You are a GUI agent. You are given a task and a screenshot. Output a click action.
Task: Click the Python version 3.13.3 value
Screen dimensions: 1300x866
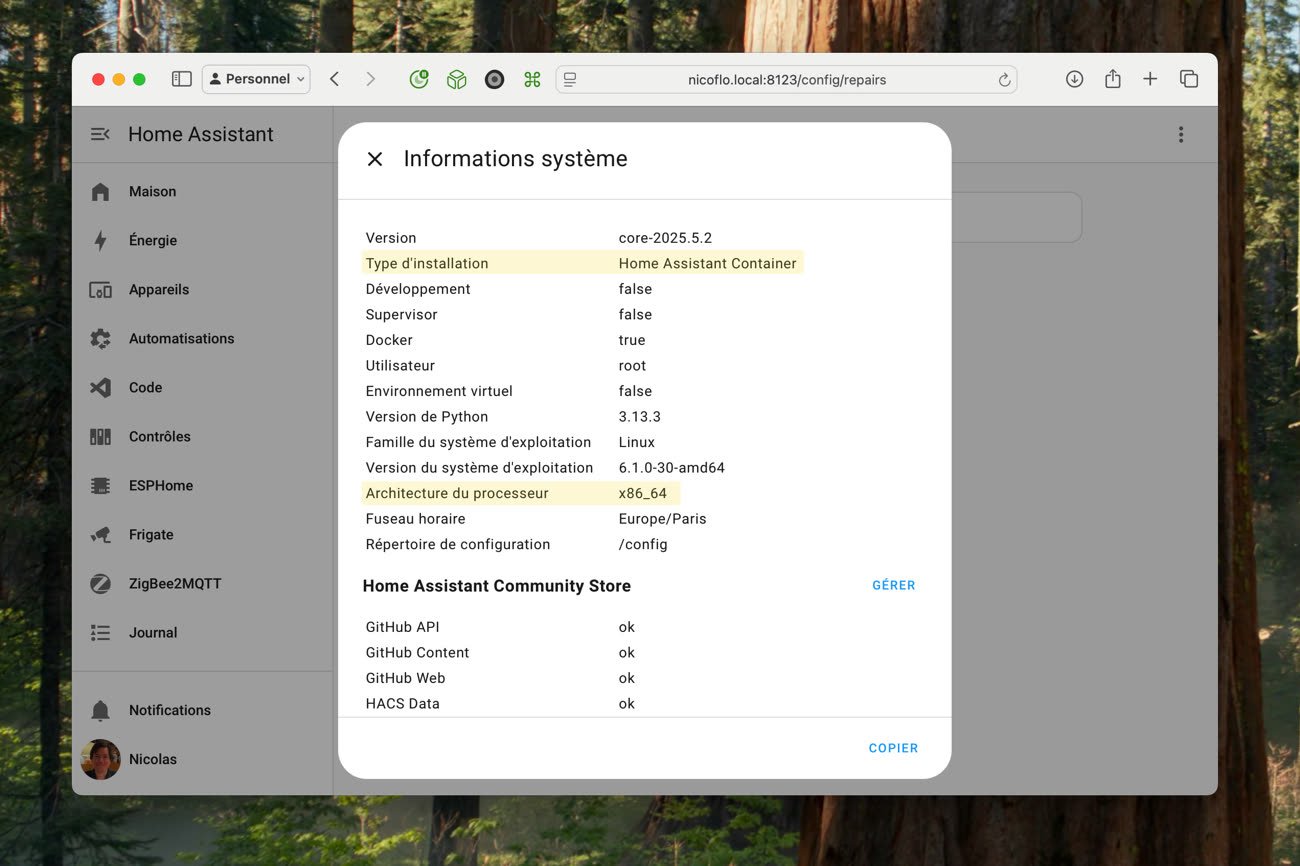(640, 417)
